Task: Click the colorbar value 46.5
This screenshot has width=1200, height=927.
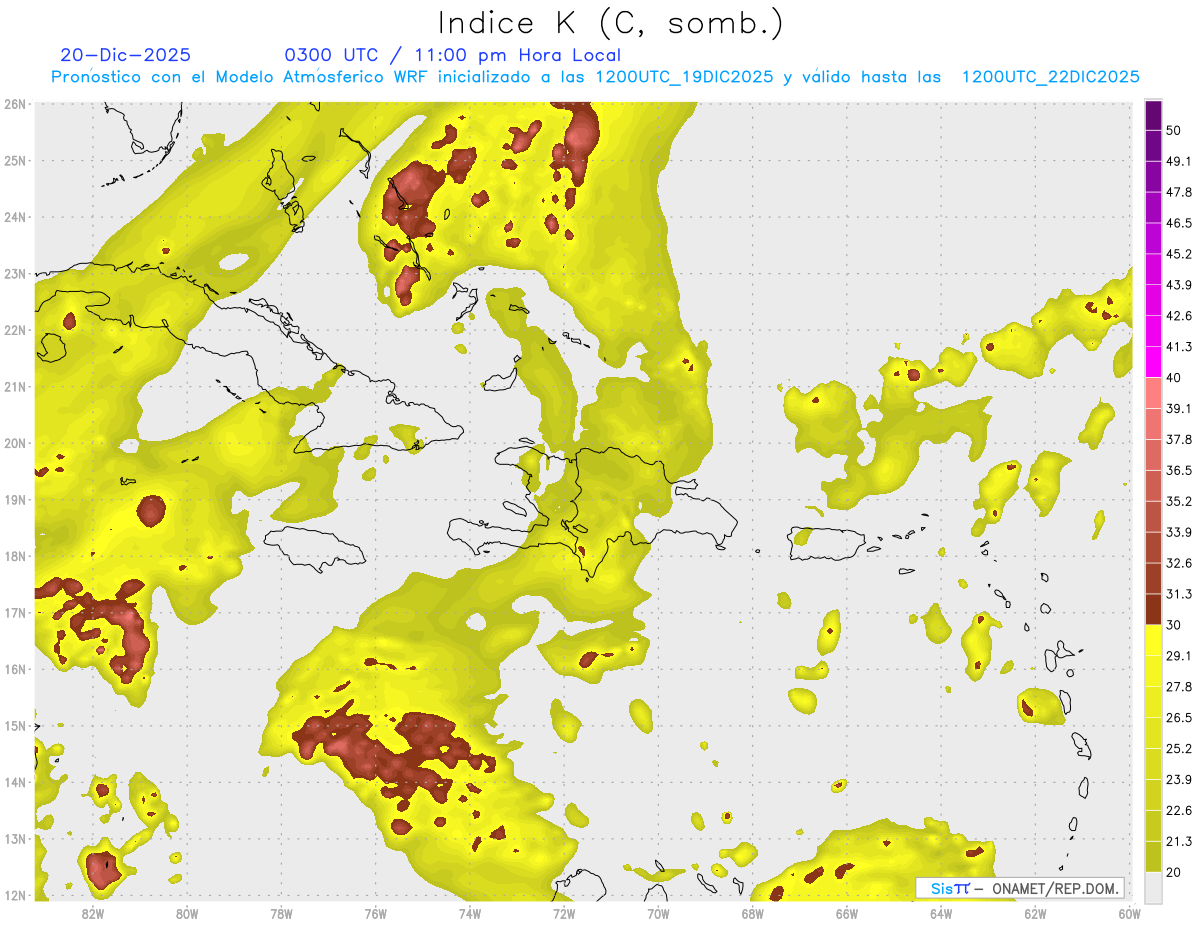Action: 1179,223
